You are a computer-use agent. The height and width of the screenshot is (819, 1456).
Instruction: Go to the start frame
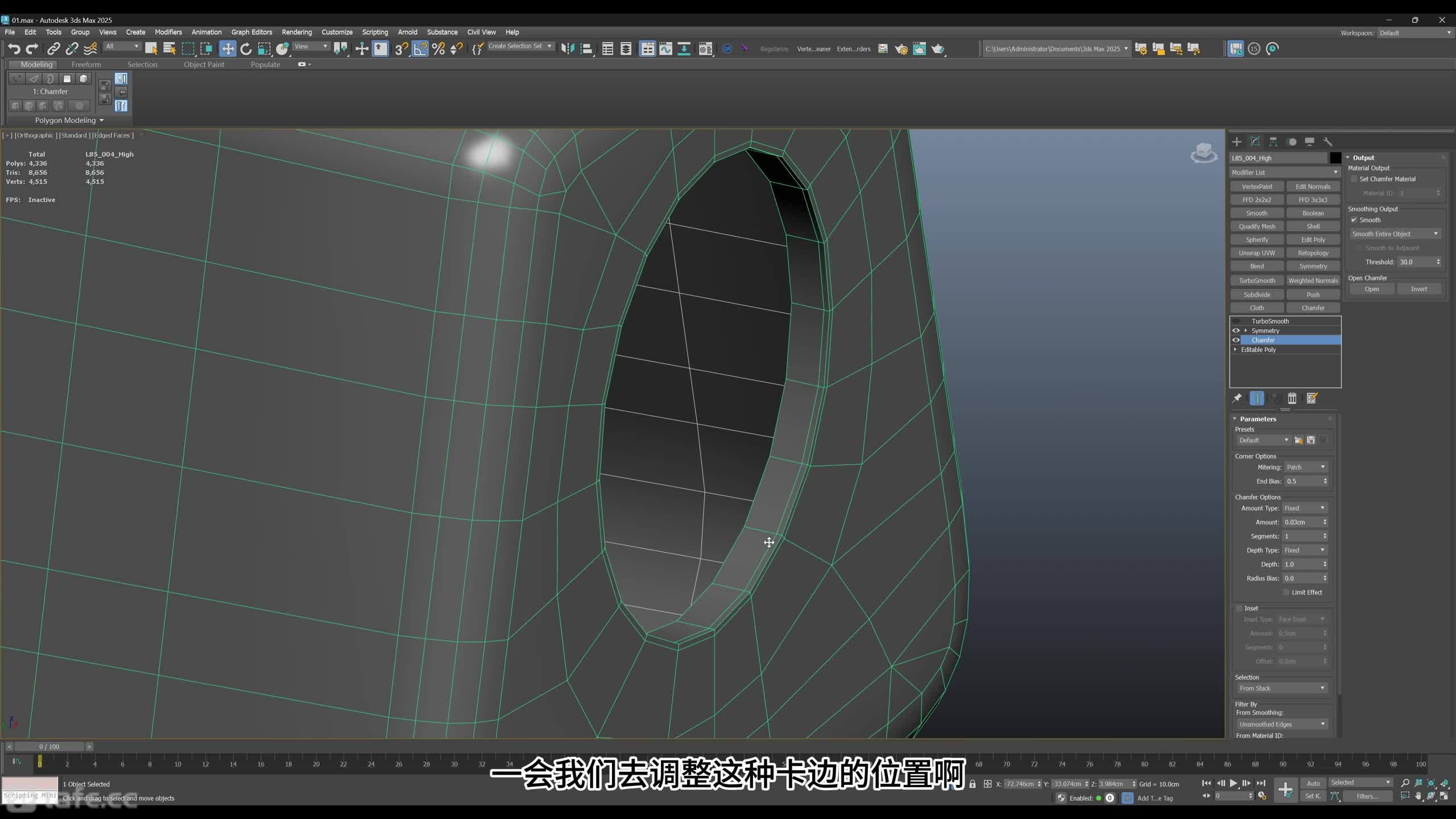pyautogui.click(x=1206, y=783)
